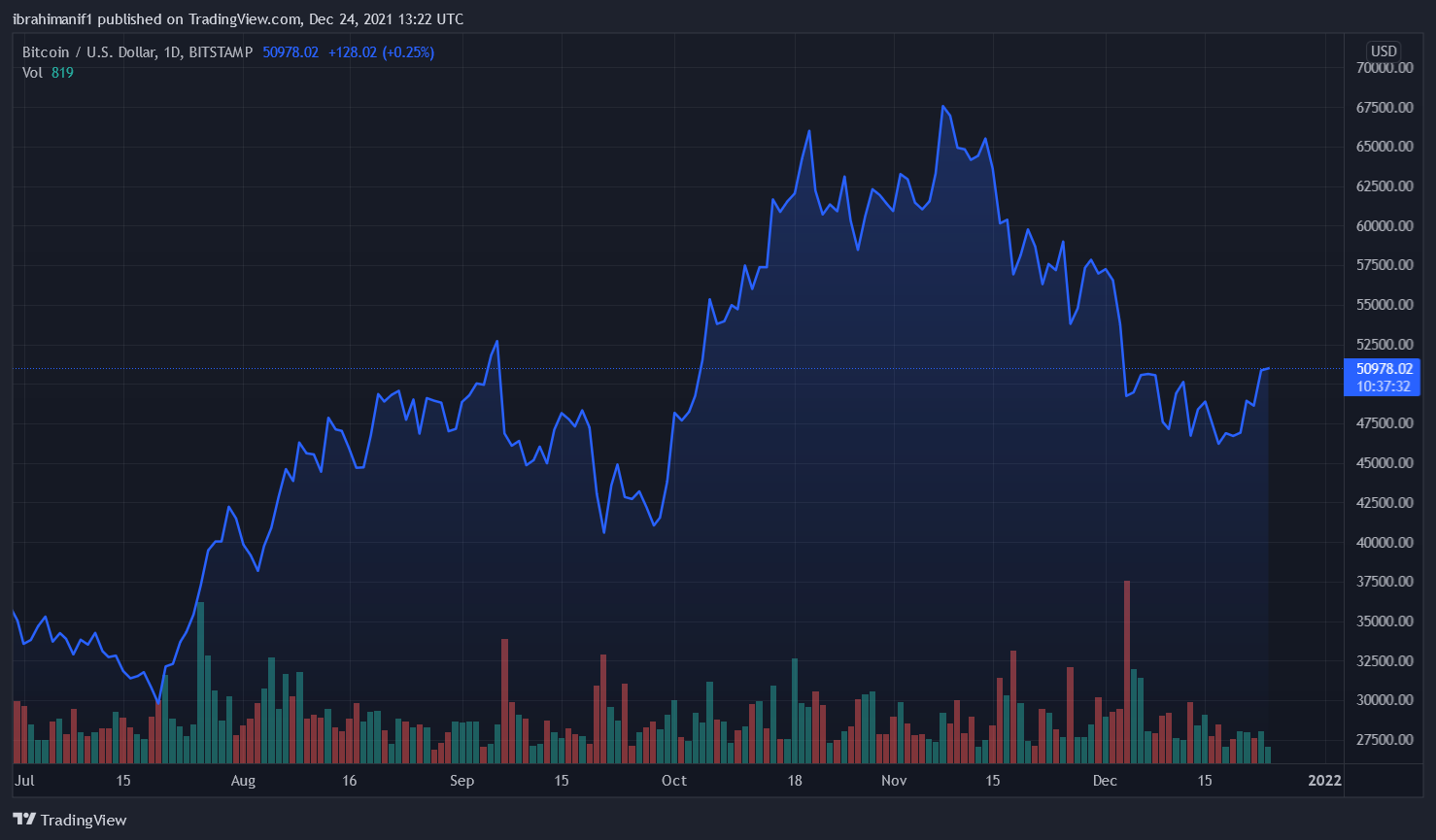
Task: Click the ibrahimanif1 author name
Action: (x=52, y=19)
